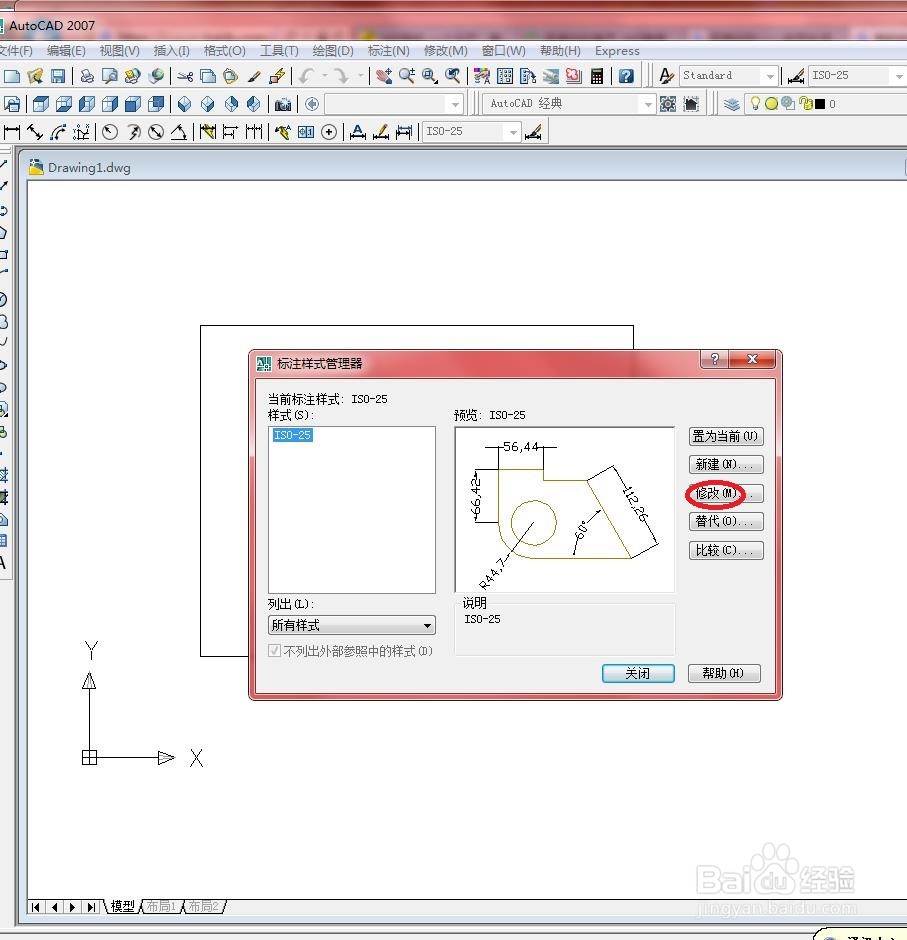Open the 工具(T) menu
Viewport: 907px width, 940px height.
(x=279, y=51)
